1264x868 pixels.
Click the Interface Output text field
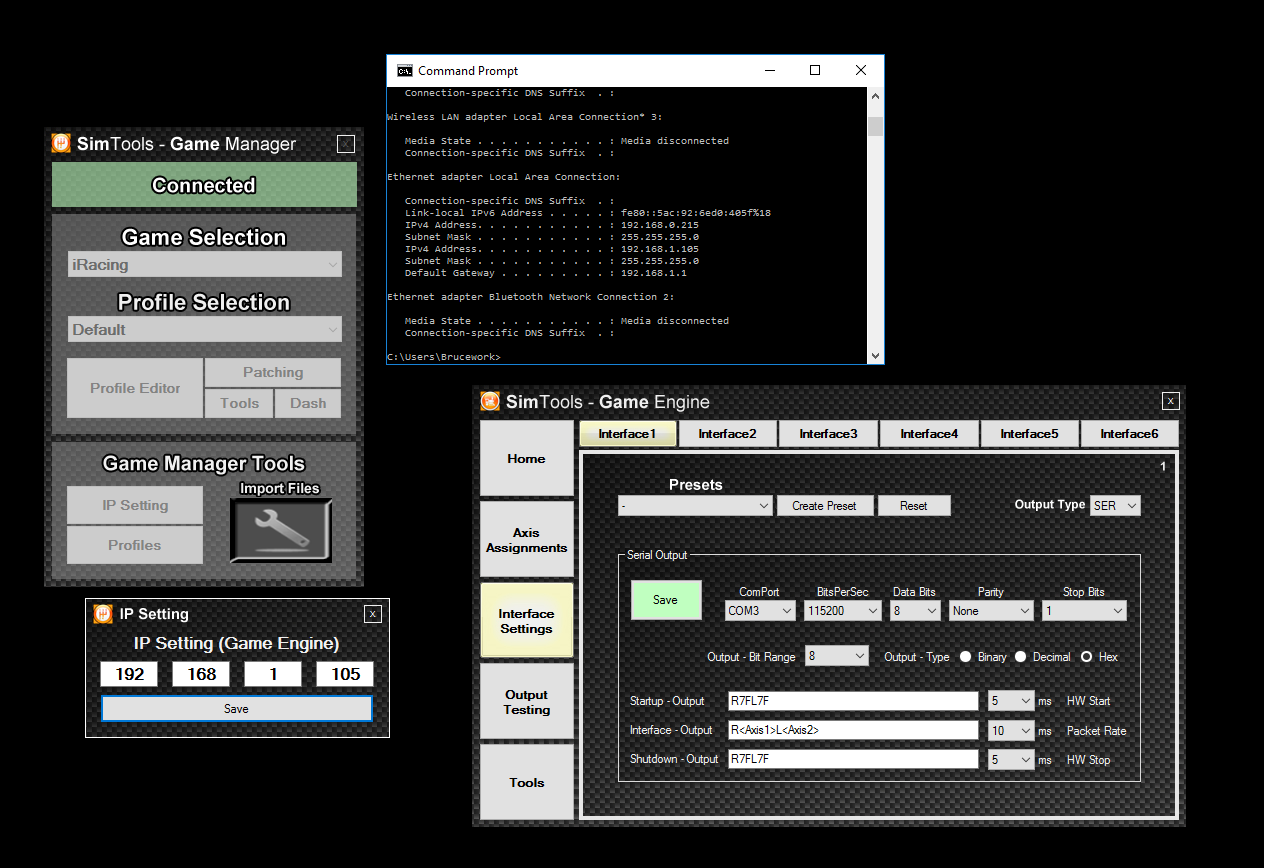[x=853, y=731]
